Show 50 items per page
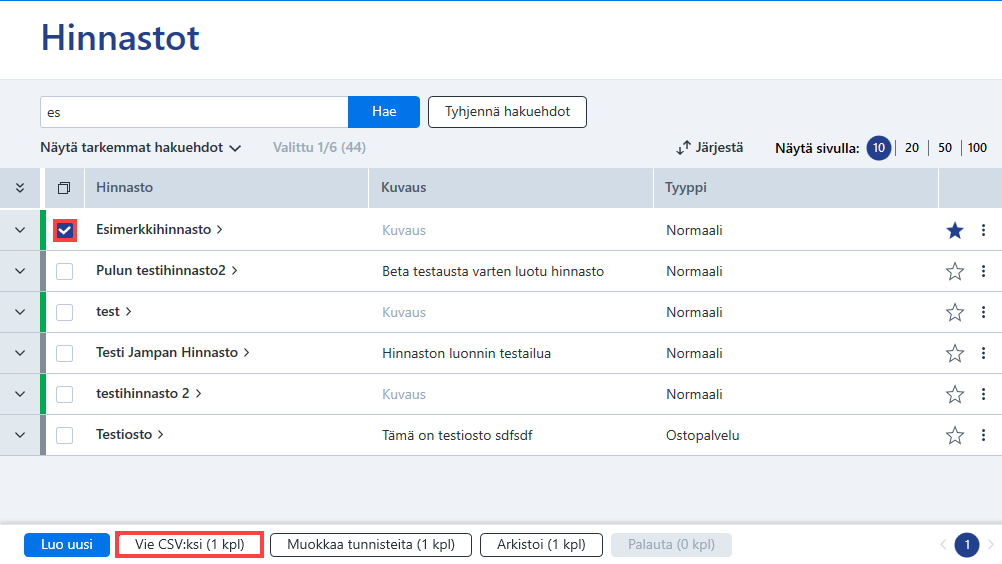Screen dimensions: 1002x564 [x=945, y=148]
